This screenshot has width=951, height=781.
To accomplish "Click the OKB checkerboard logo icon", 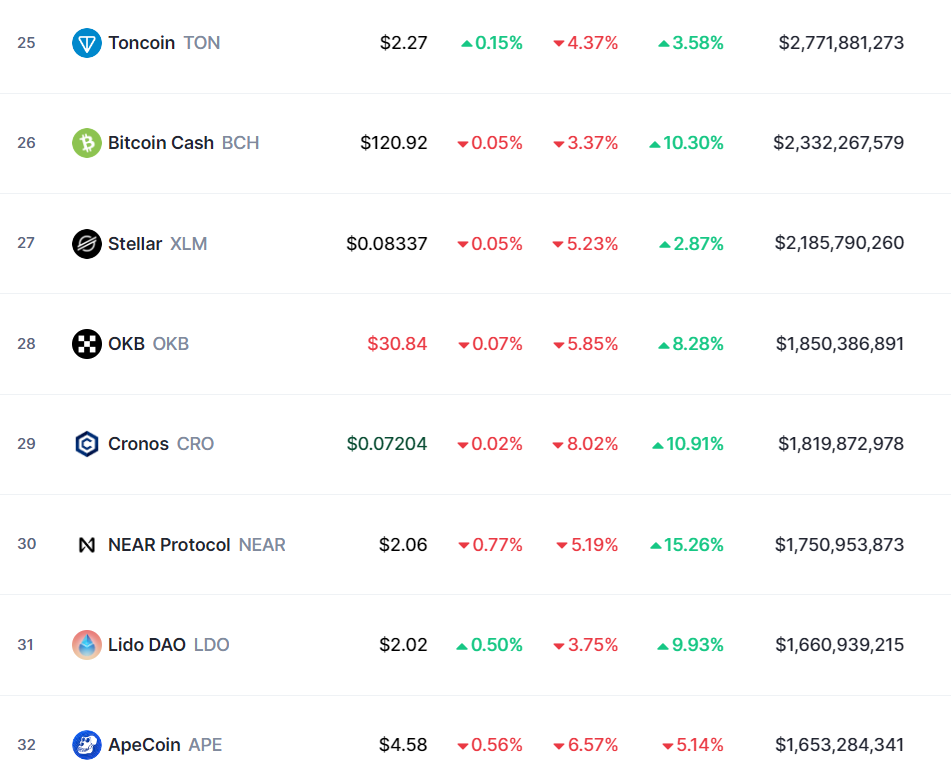I will coord(87,344).
